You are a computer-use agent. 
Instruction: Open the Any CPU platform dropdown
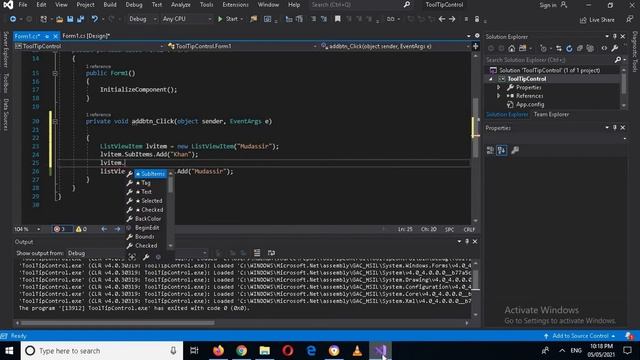(187, 19)
